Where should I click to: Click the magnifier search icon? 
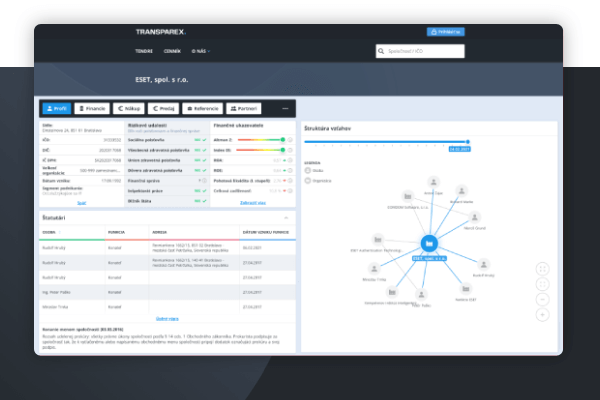[x=381, y=51]
